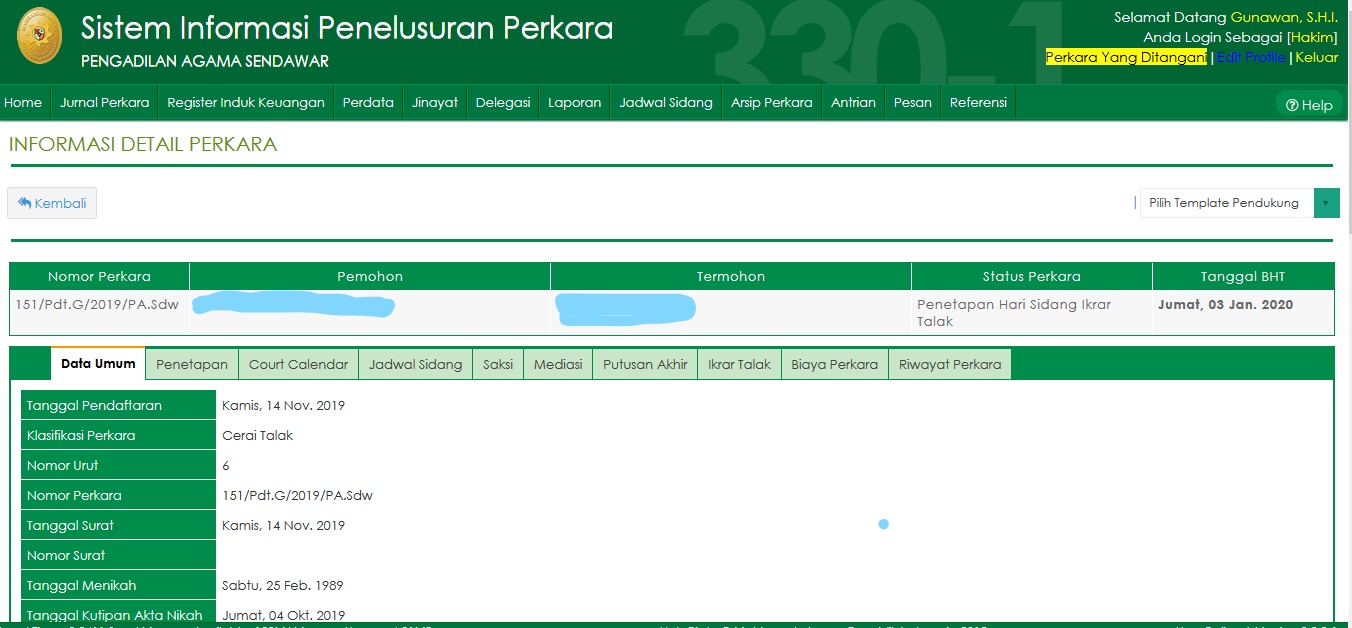Open the Help button
This screenshot has width=1352, height=628.
coord(1309,105)
